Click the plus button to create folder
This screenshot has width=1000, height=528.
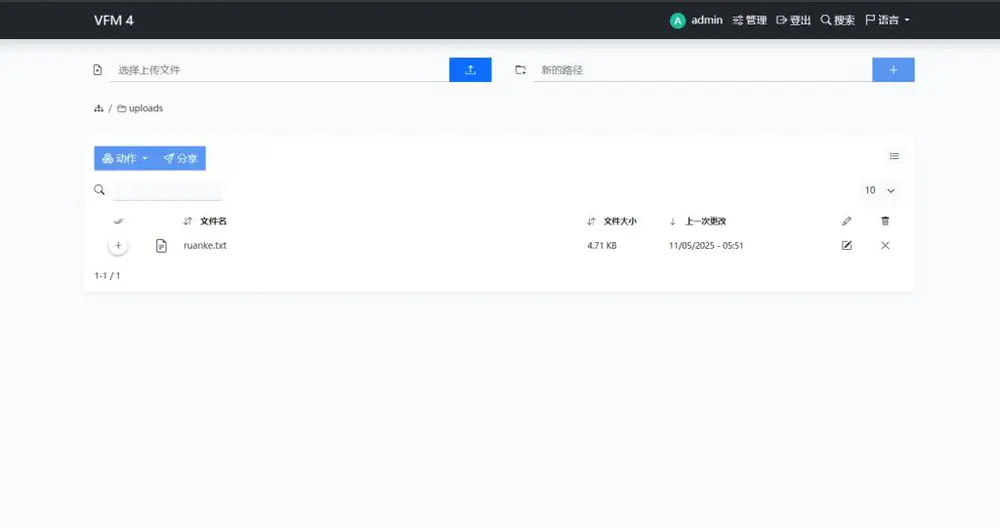pyautogui.click(x=893, y=70)
